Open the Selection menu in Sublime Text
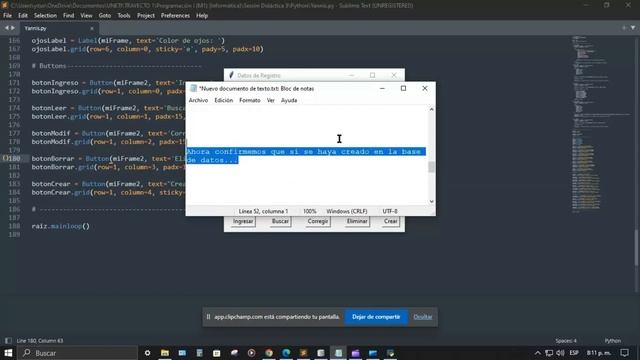This screenshot has width=640, height=360. pyautogui.click(x=45, y=16)
